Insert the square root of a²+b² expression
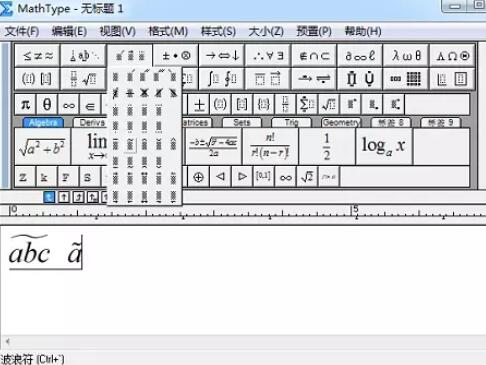 [42, 147]
